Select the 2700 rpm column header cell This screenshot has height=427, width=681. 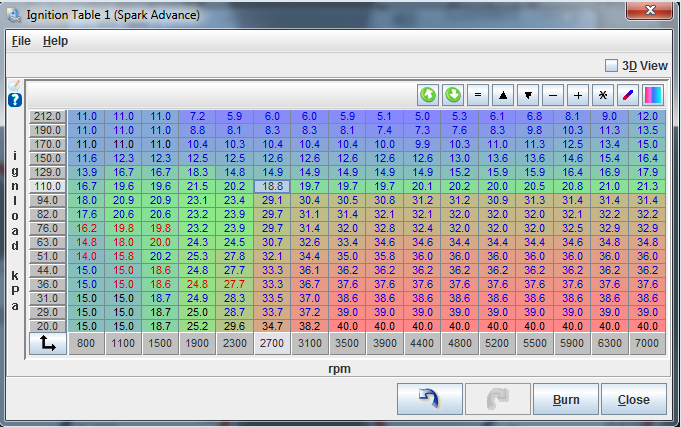click(271, 345)
